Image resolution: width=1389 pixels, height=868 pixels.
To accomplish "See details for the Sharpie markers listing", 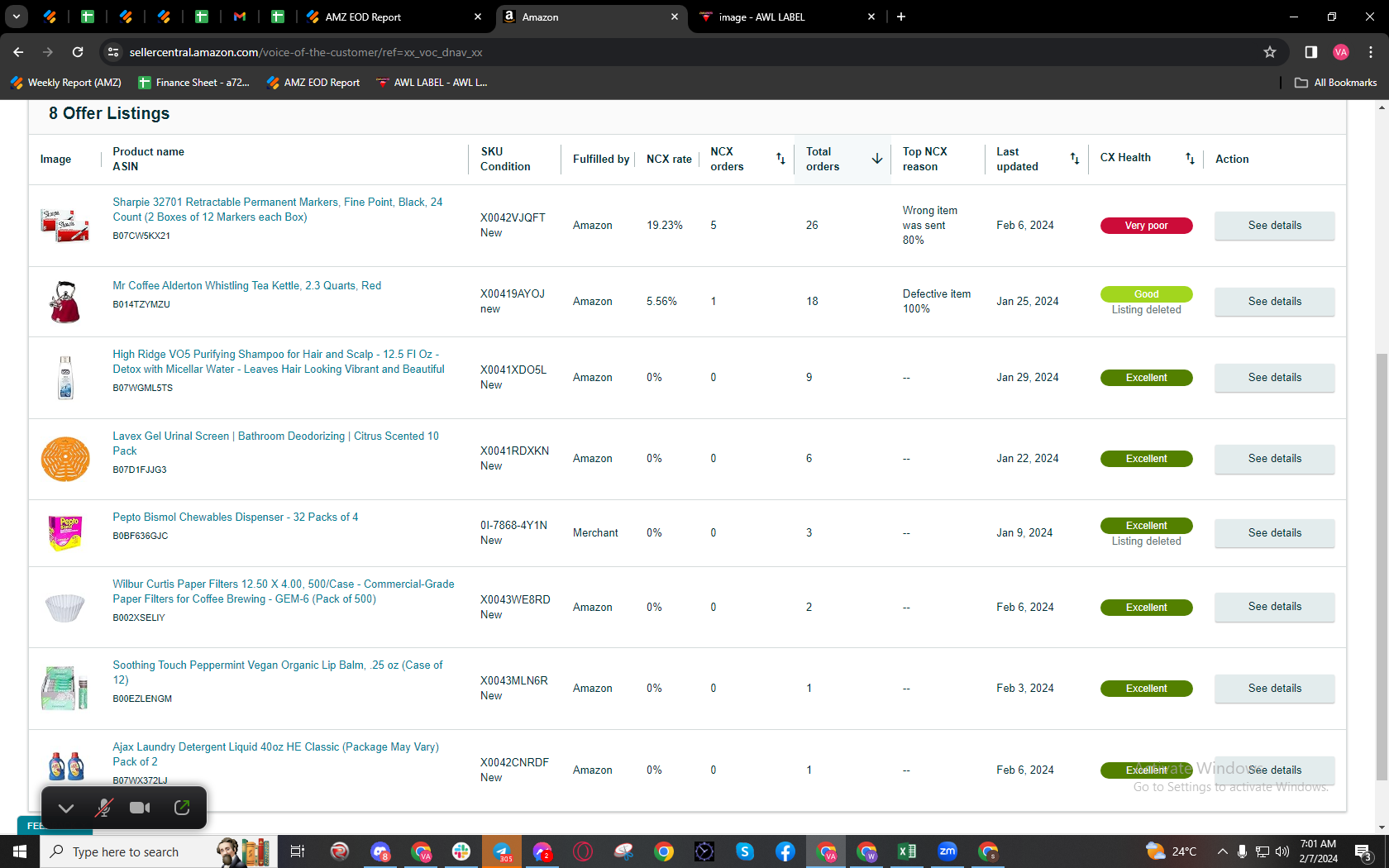I will (x=1274, y=226).
